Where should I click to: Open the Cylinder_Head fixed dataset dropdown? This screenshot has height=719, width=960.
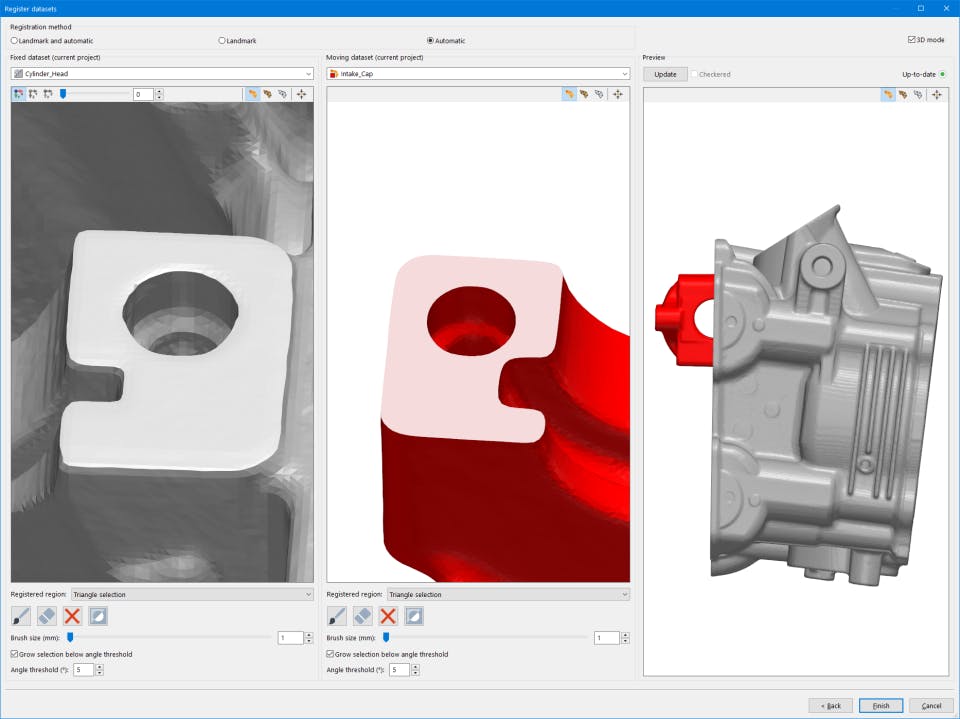pos(162,73)
